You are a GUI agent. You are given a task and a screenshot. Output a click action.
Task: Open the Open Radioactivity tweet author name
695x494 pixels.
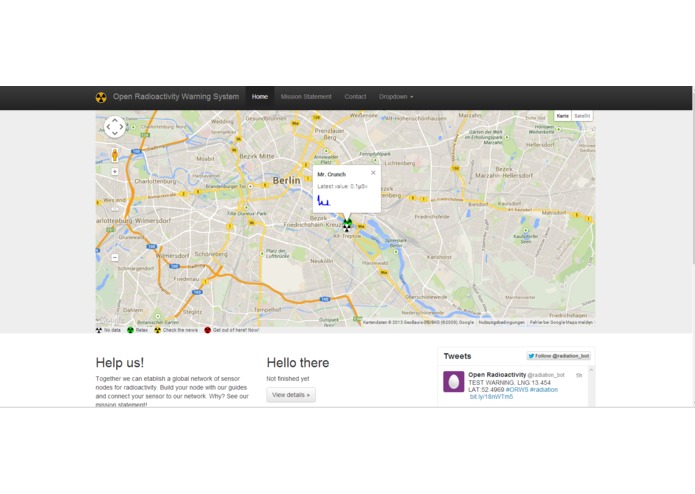[x=497, y=375]
